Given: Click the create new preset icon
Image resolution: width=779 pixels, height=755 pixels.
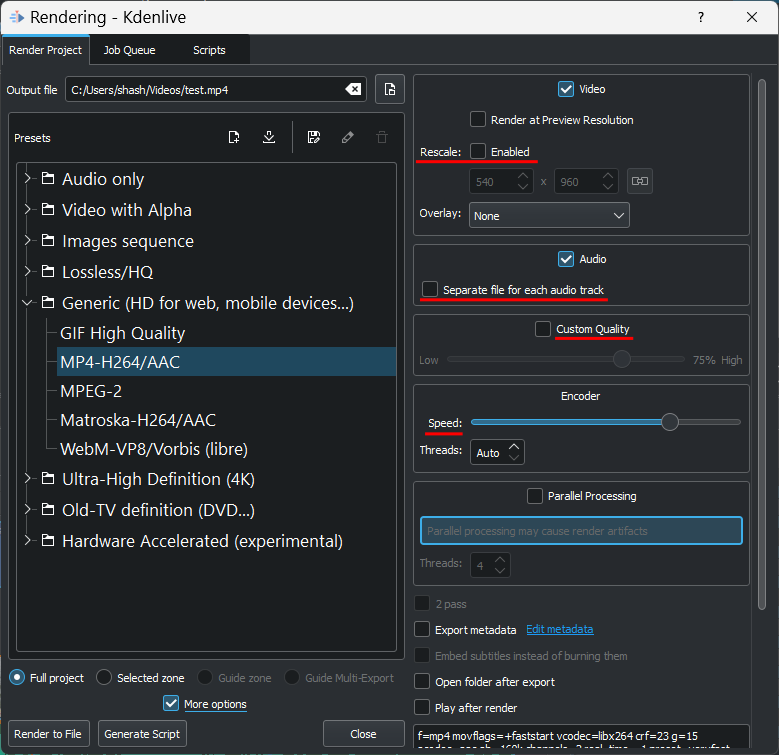Looking at the screenshot, I should [x=234, y=138].
